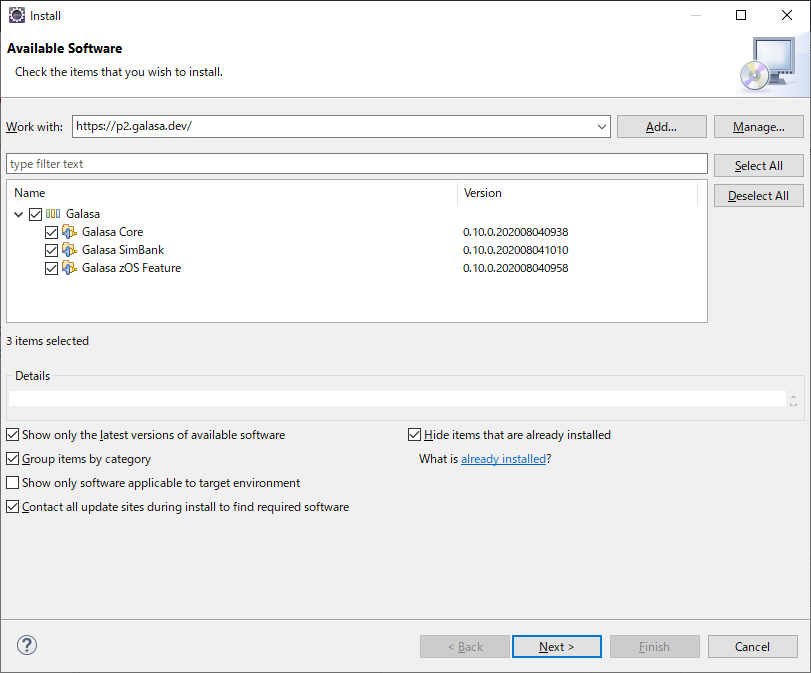Click version 0.10.0.202008040938

[x=516, y=232]
